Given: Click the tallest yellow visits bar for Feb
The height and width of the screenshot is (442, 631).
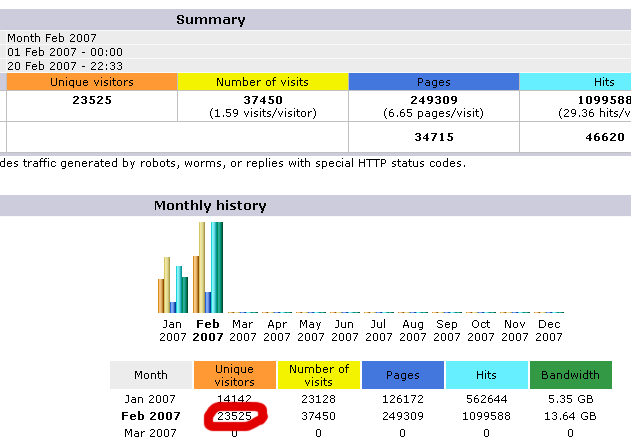Looking at the screenshot, I should click(202, 267).
